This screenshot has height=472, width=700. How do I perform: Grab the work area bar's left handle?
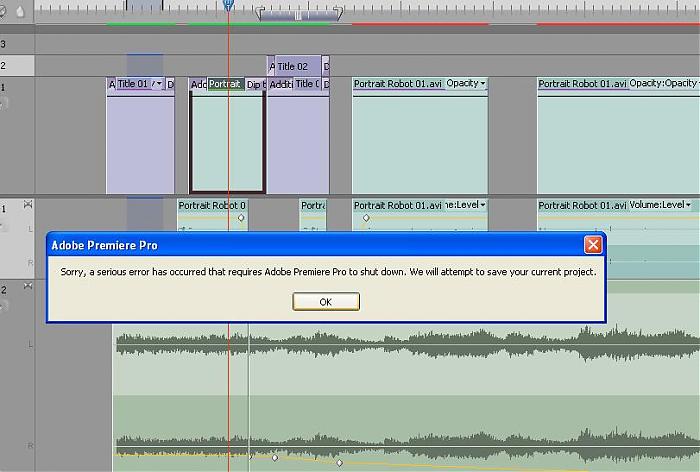pyautogui.click(x=260, y=13)
